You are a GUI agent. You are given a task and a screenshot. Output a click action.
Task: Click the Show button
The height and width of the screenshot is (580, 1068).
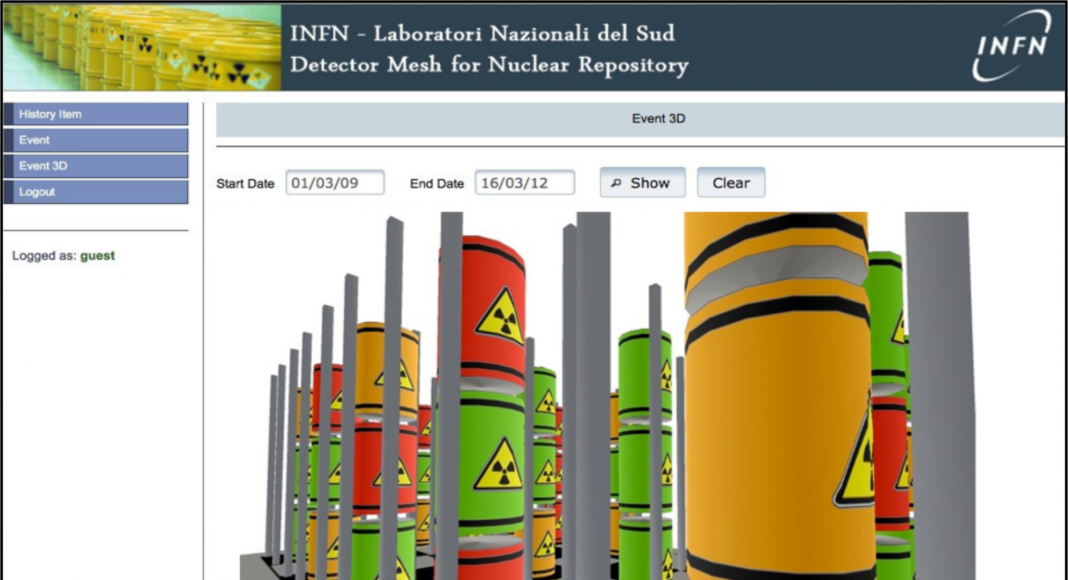(x=642, y=182)
